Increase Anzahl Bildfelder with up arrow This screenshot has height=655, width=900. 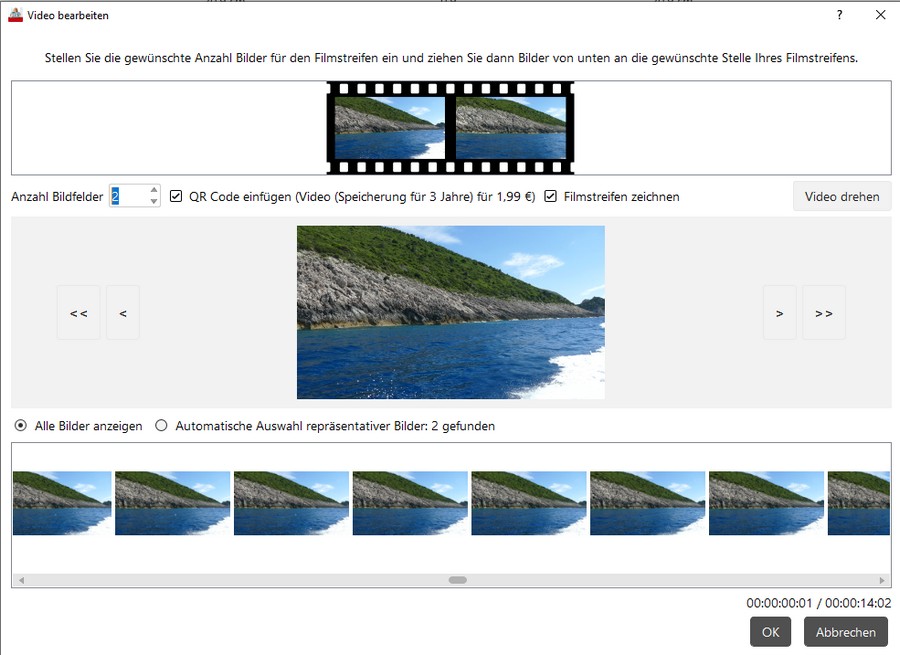pyautogui.click(x=154, y=190)
